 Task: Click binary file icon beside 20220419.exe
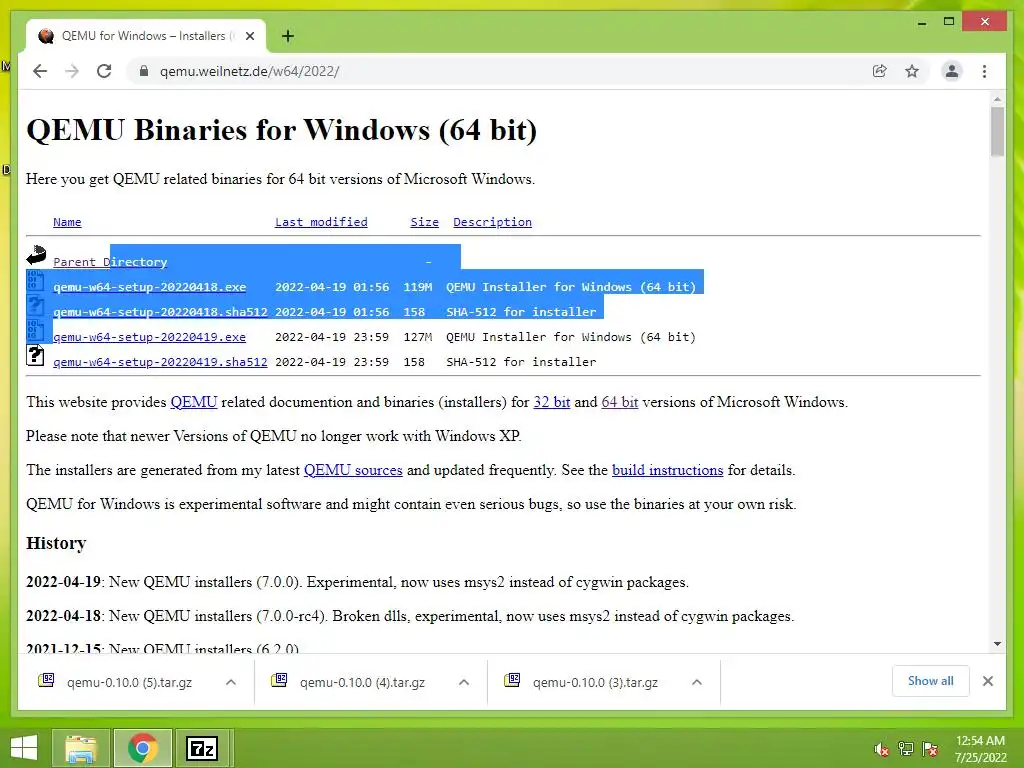tap(35, 330)
